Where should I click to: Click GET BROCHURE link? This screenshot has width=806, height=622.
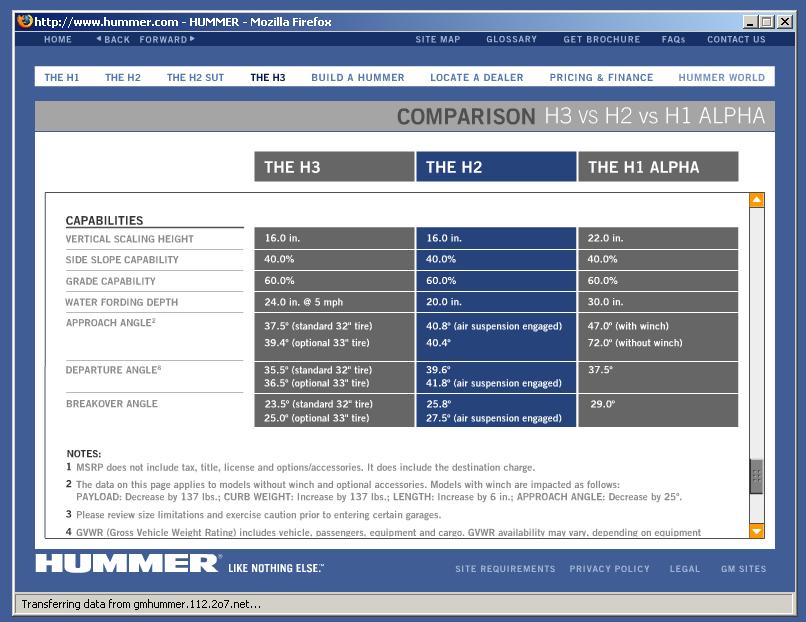[602, 40]
